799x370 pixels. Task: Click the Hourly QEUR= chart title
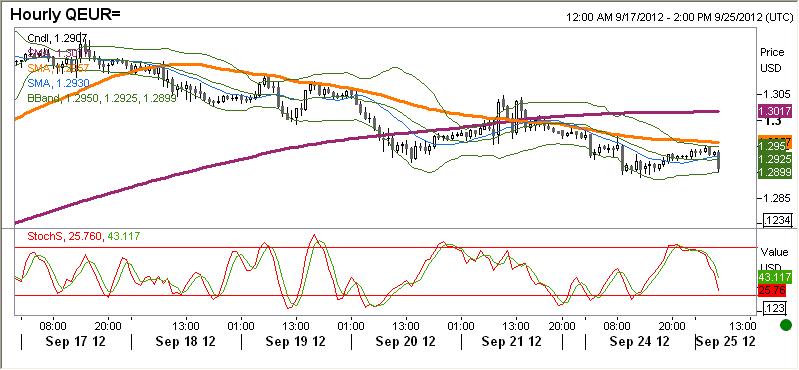[65, 15]
